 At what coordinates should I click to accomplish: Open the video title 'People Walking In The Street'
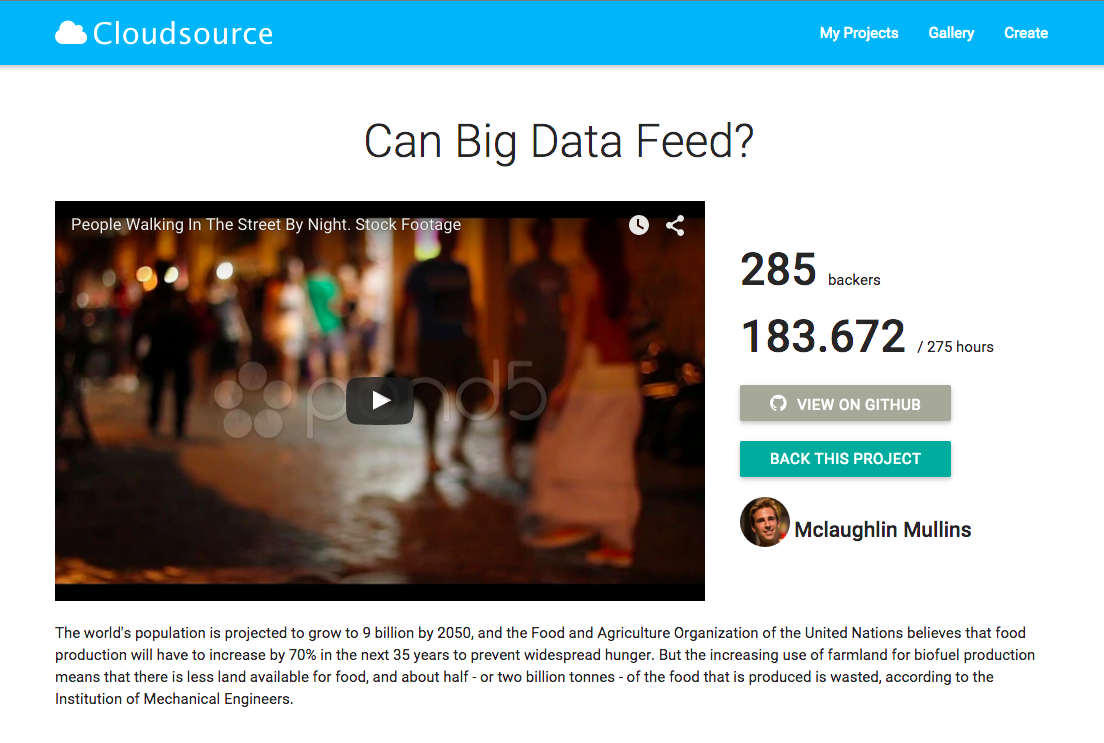click(265, 225)
